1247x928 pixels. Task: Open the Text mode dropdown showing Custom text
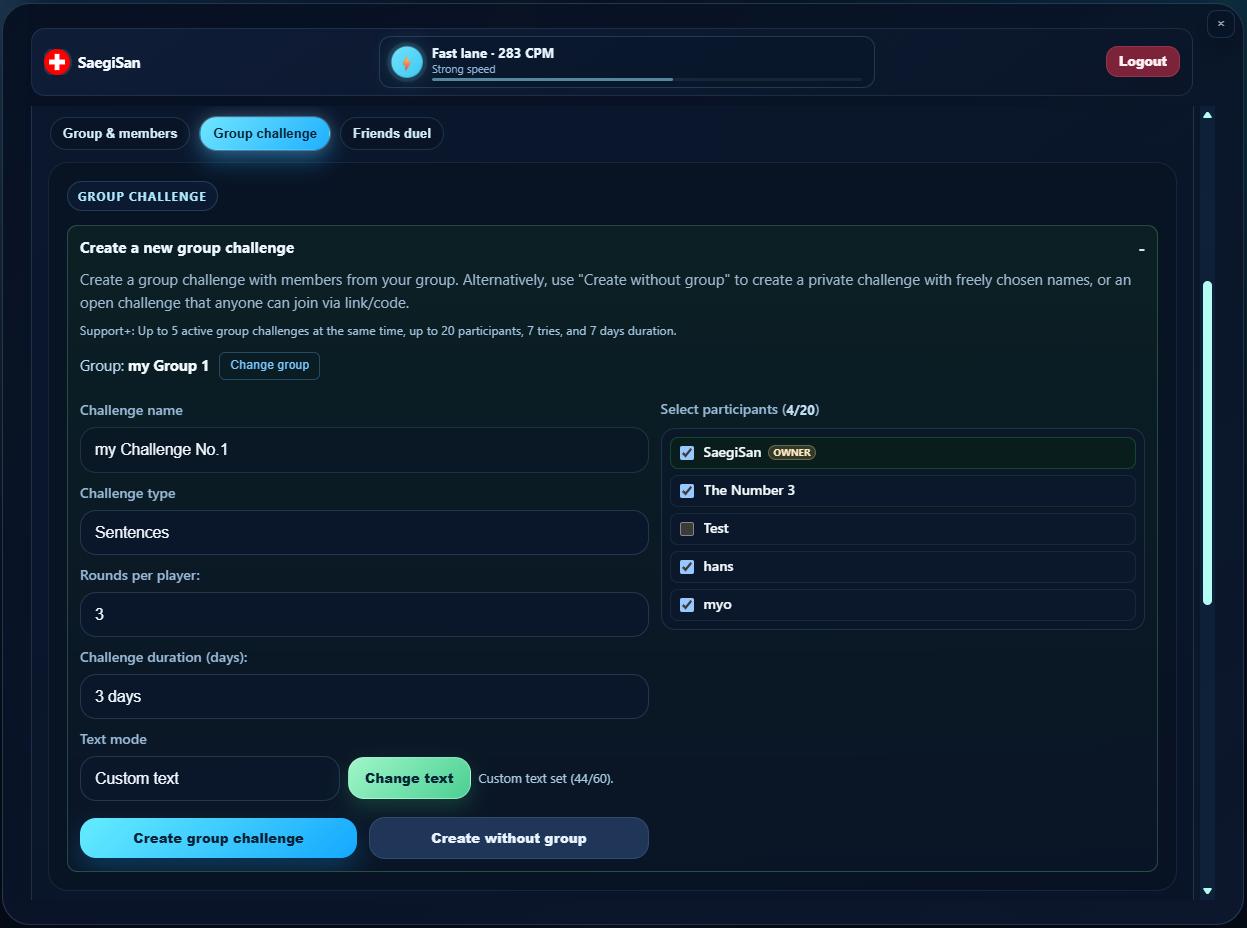(210, 778)
